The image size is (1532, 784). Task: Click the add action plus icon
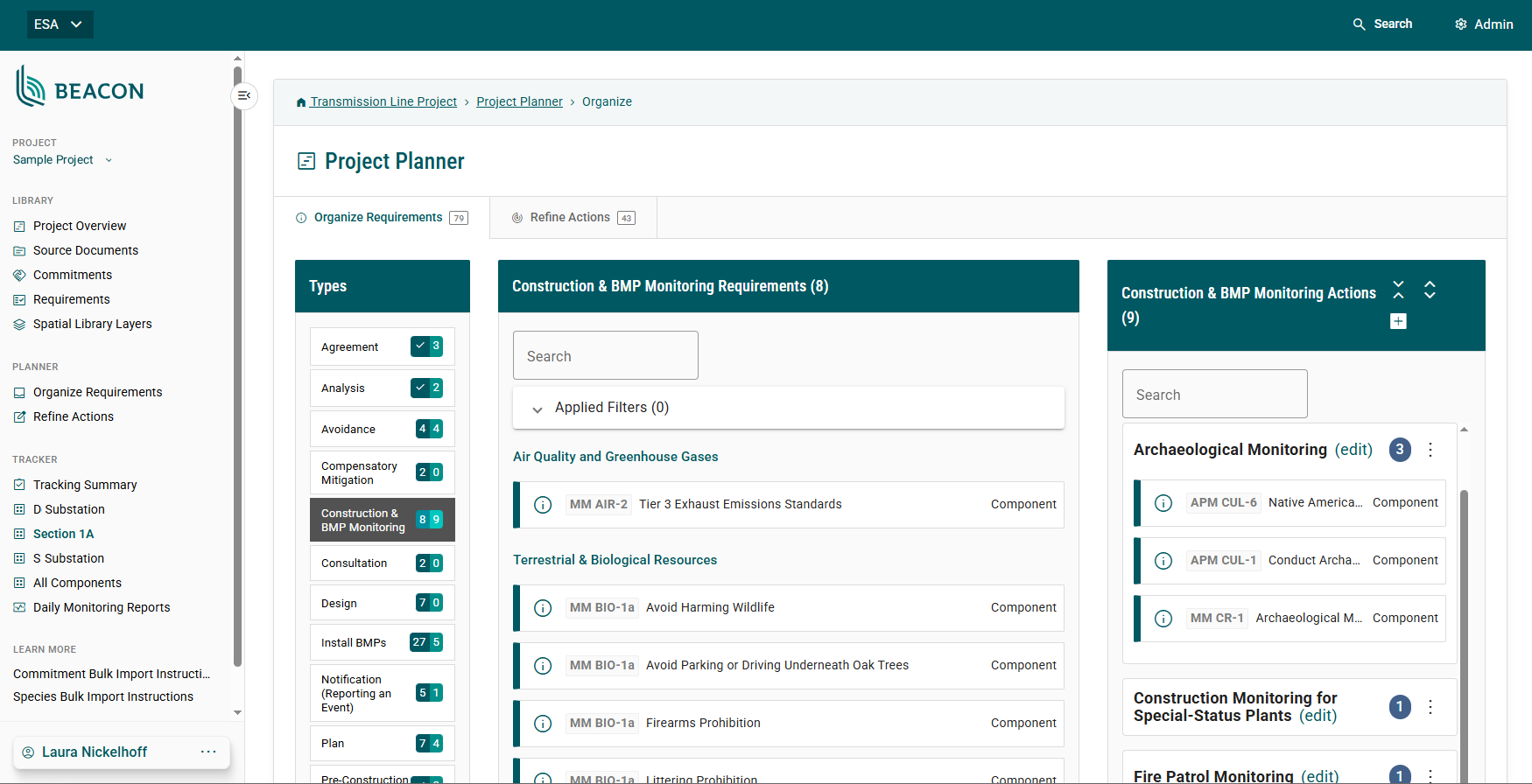(1398, 321)
